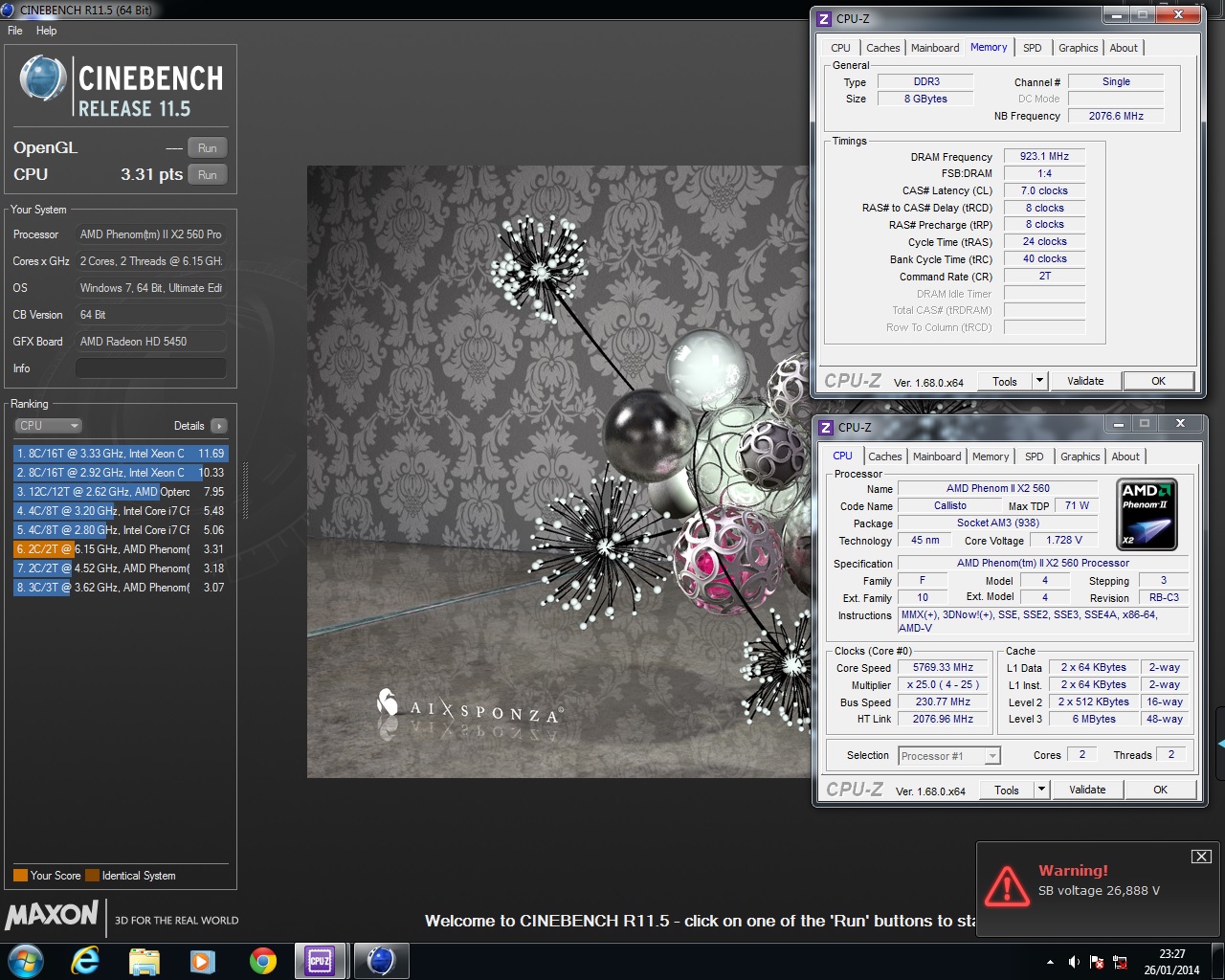Launch Google Chrome from taskbar

[262, 961]
